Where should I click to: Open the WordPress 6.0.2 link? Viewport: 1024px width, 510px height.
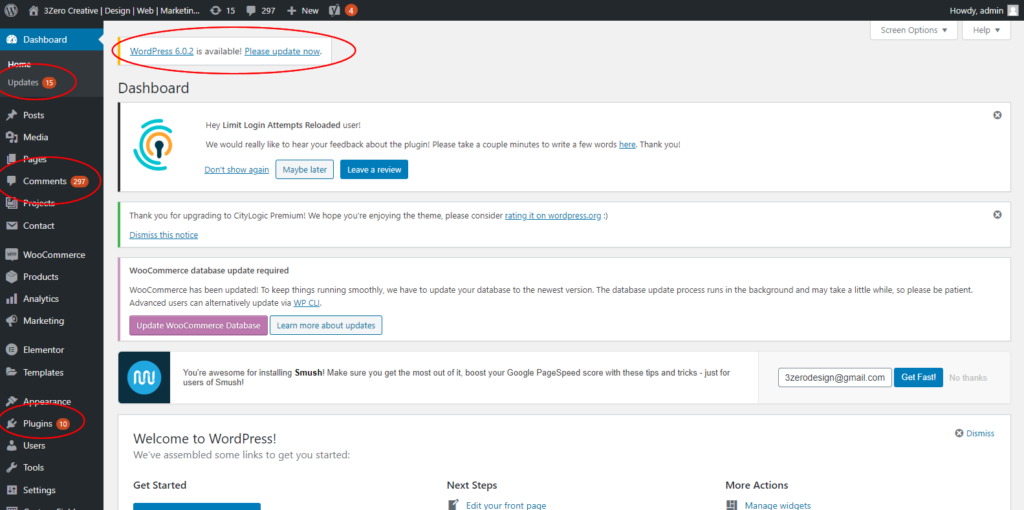coord(161,51)
